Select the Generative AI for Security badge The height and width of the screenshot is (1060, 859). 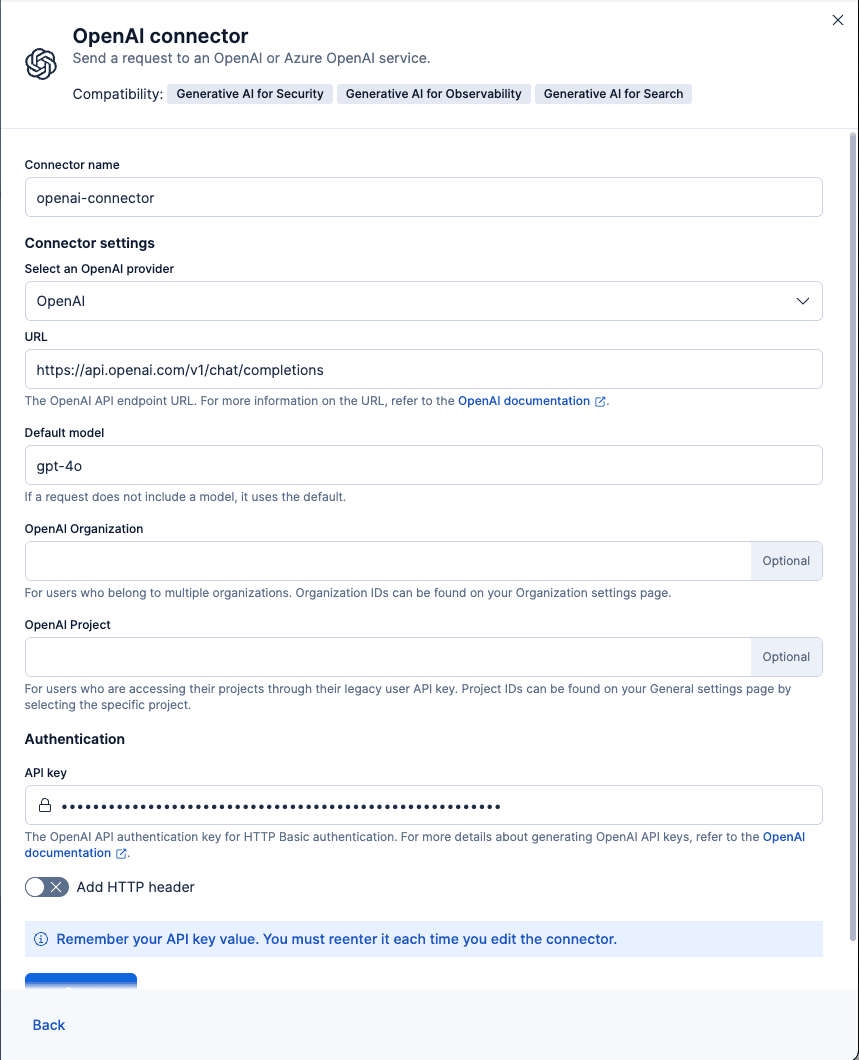coord(250,93)
